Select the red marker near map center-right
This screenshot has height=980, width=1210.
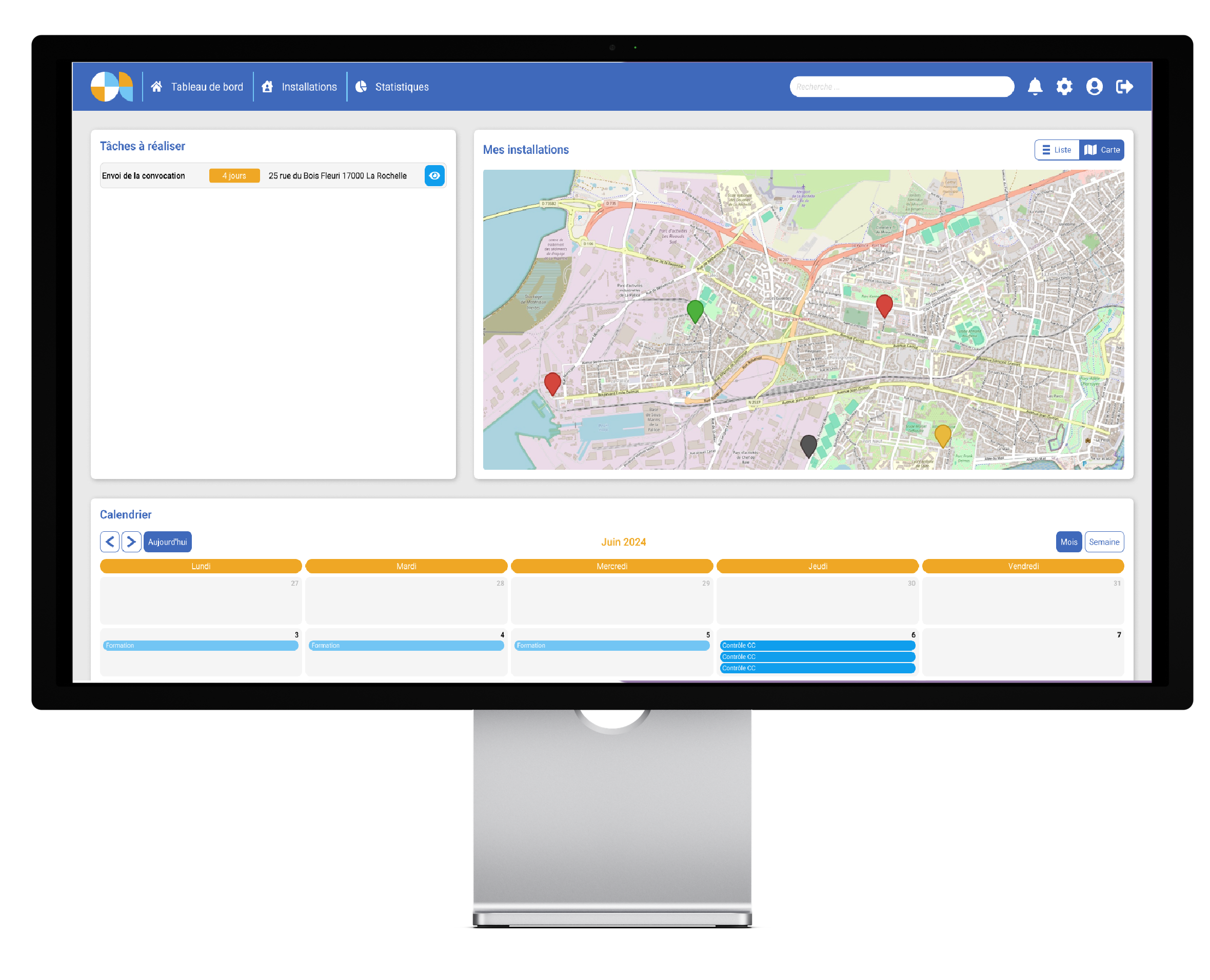point(883,306)
